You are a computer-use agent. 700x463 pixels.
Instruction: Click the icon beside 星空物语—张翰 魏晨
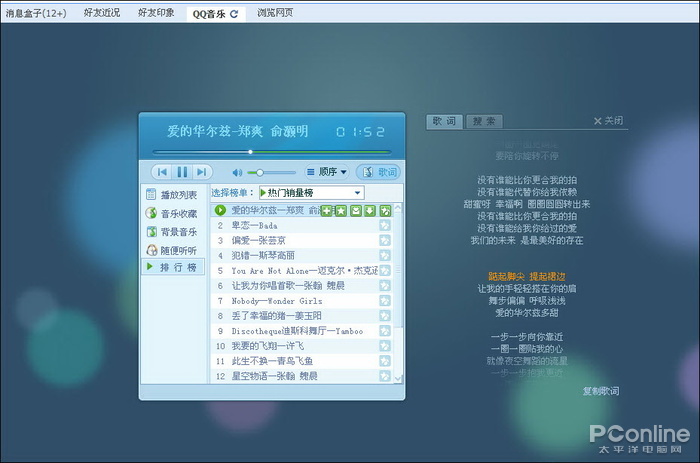pos(385,376)
